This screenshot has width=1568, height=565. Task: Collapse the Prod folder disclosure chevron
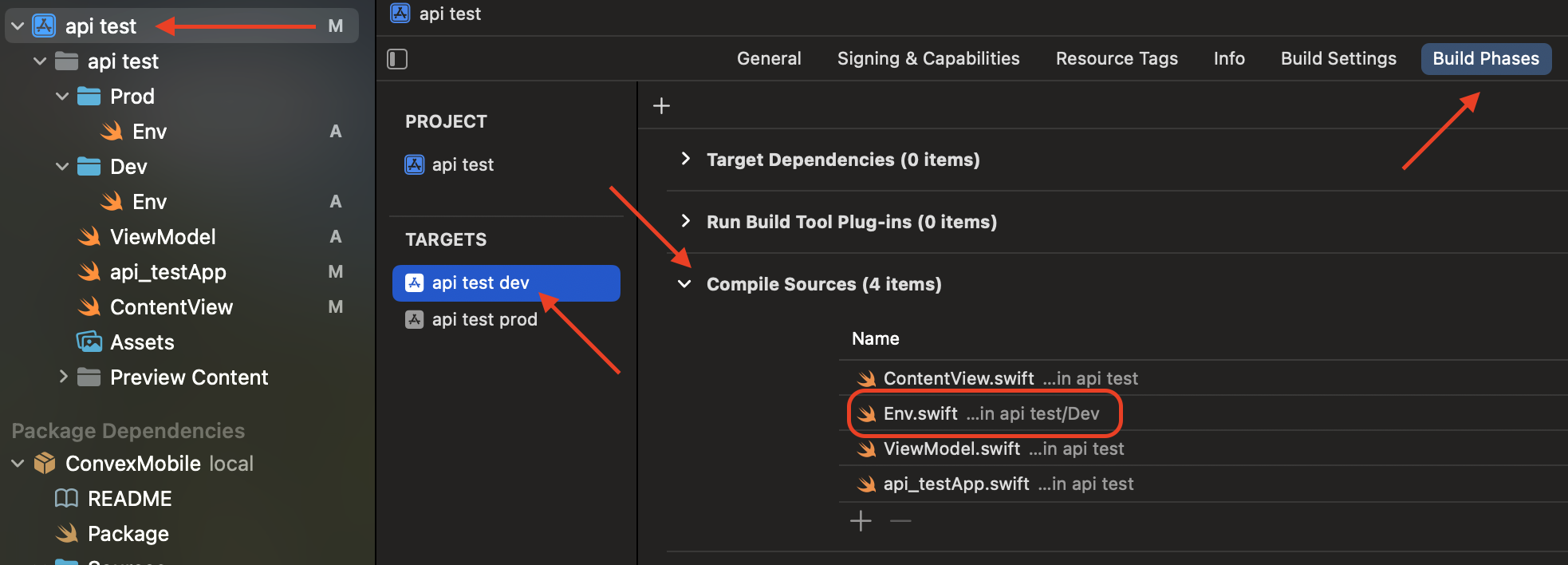[62, 97]
